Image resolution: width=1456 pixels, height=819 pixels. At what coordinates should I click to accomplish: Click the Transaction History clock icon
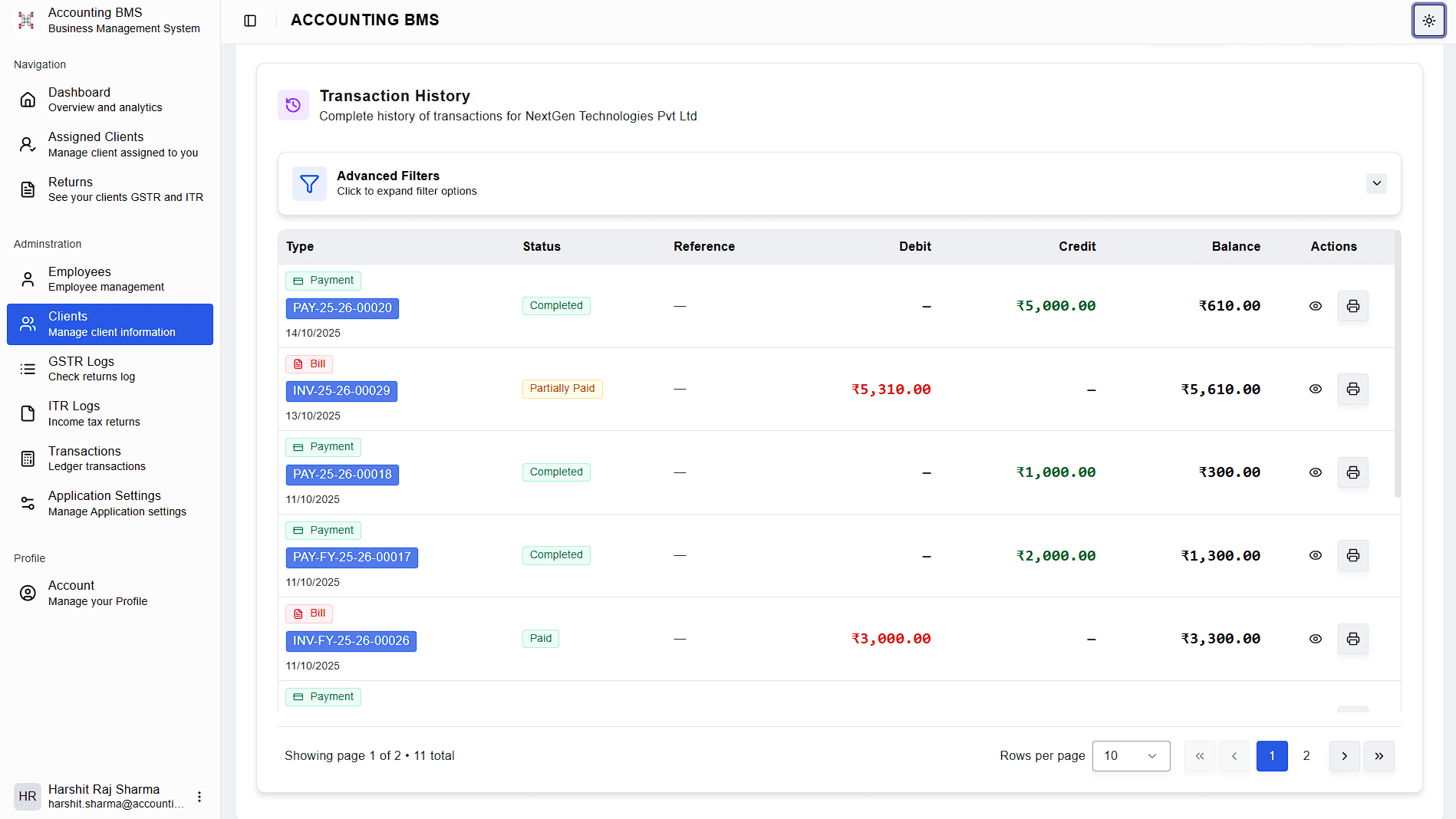pyautogui.click(x=293, y=105)
